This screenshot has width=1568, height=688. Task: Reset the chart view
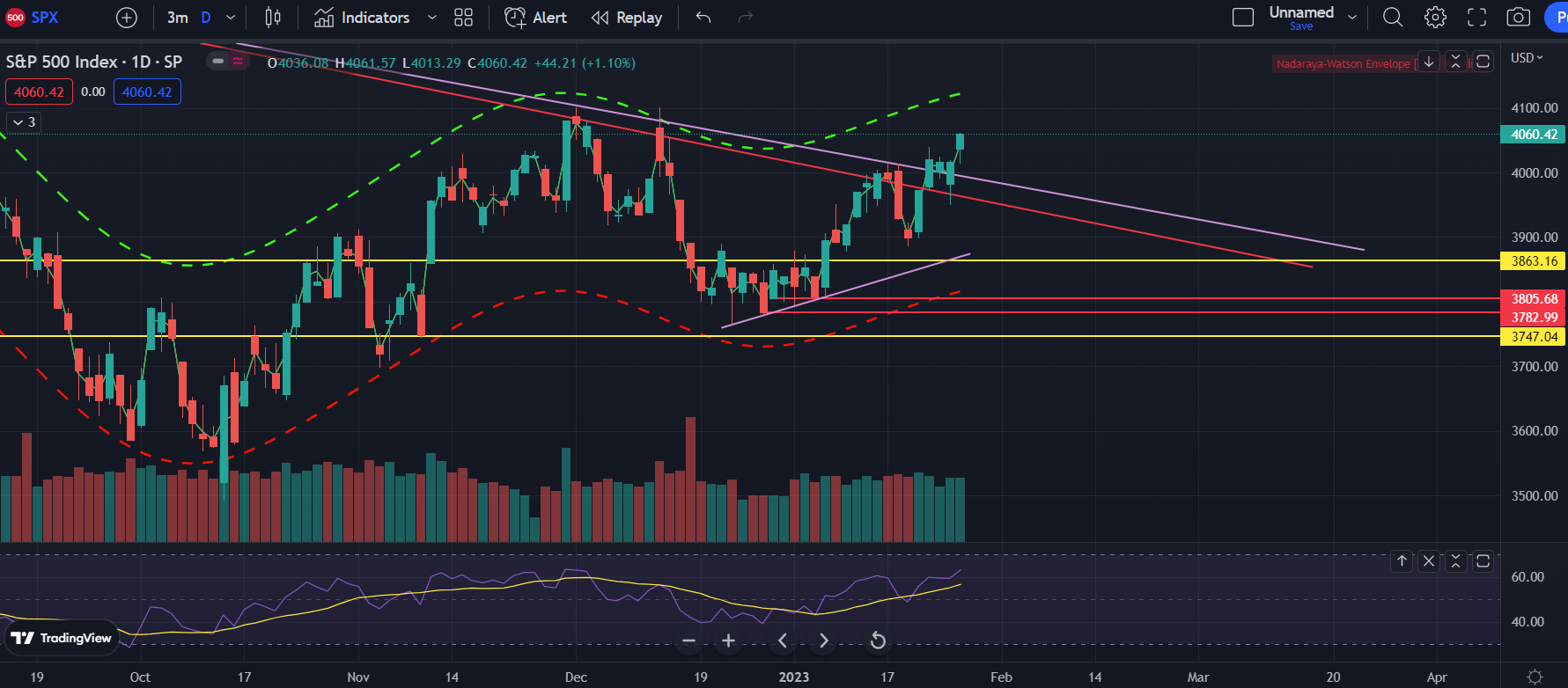[878, 640]
